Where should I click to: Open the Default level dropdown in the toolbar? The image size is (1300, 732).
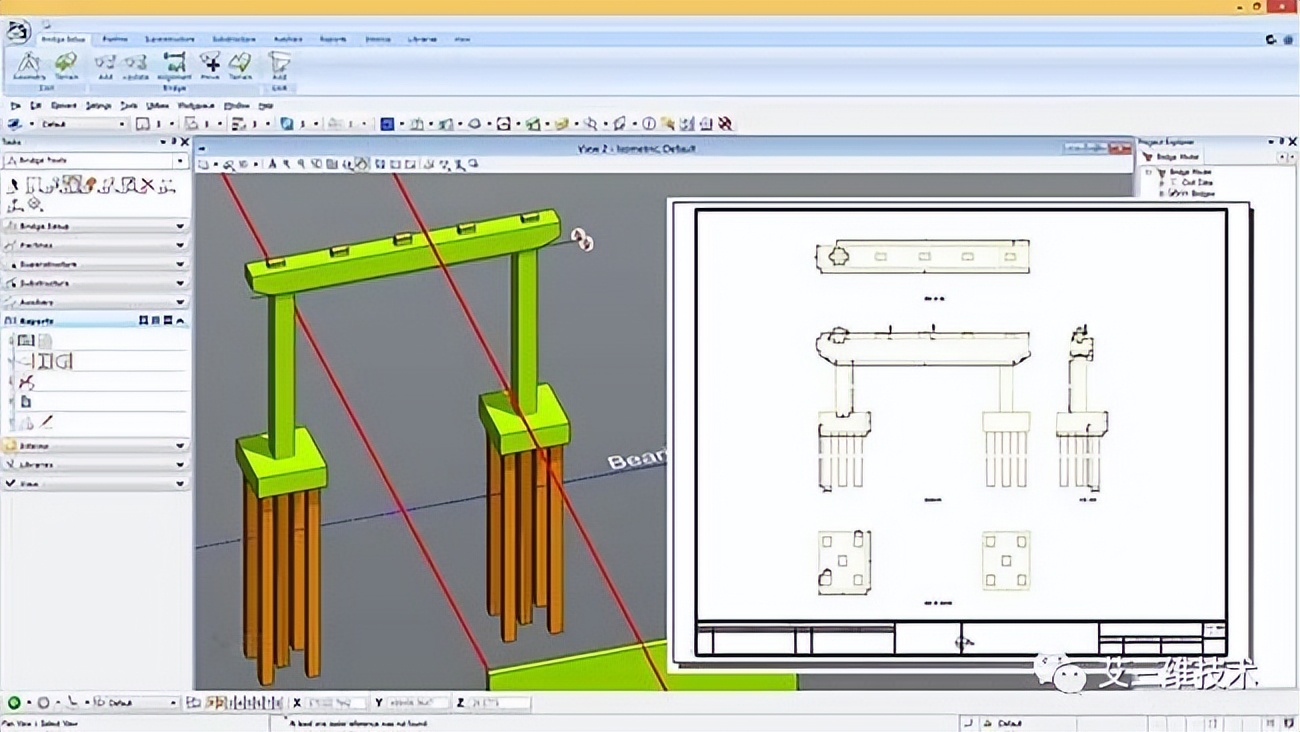[x=122, y=124]
